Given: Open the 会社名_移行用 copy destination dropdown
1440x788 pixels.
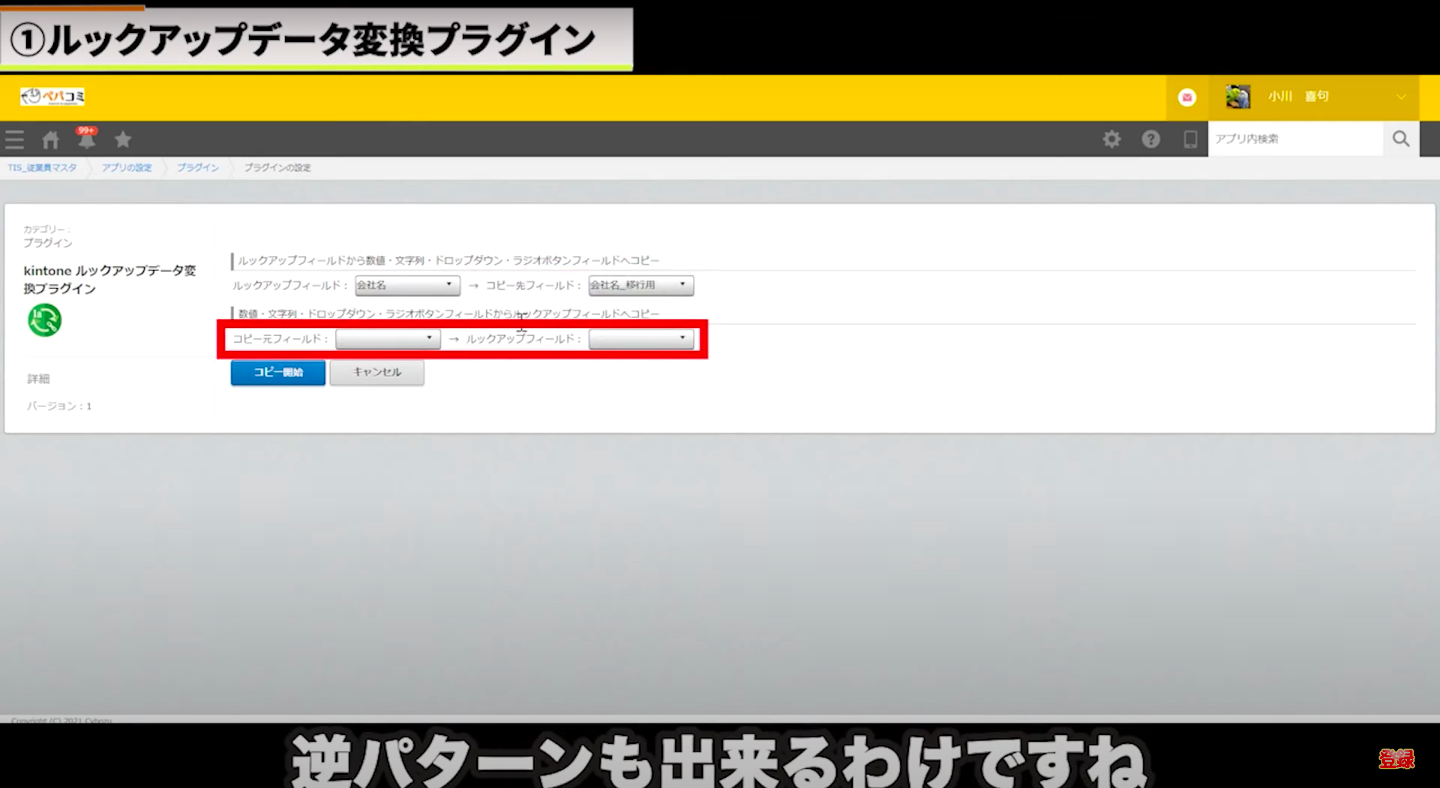Looking at the screenshot, I should tap(641, 286).
